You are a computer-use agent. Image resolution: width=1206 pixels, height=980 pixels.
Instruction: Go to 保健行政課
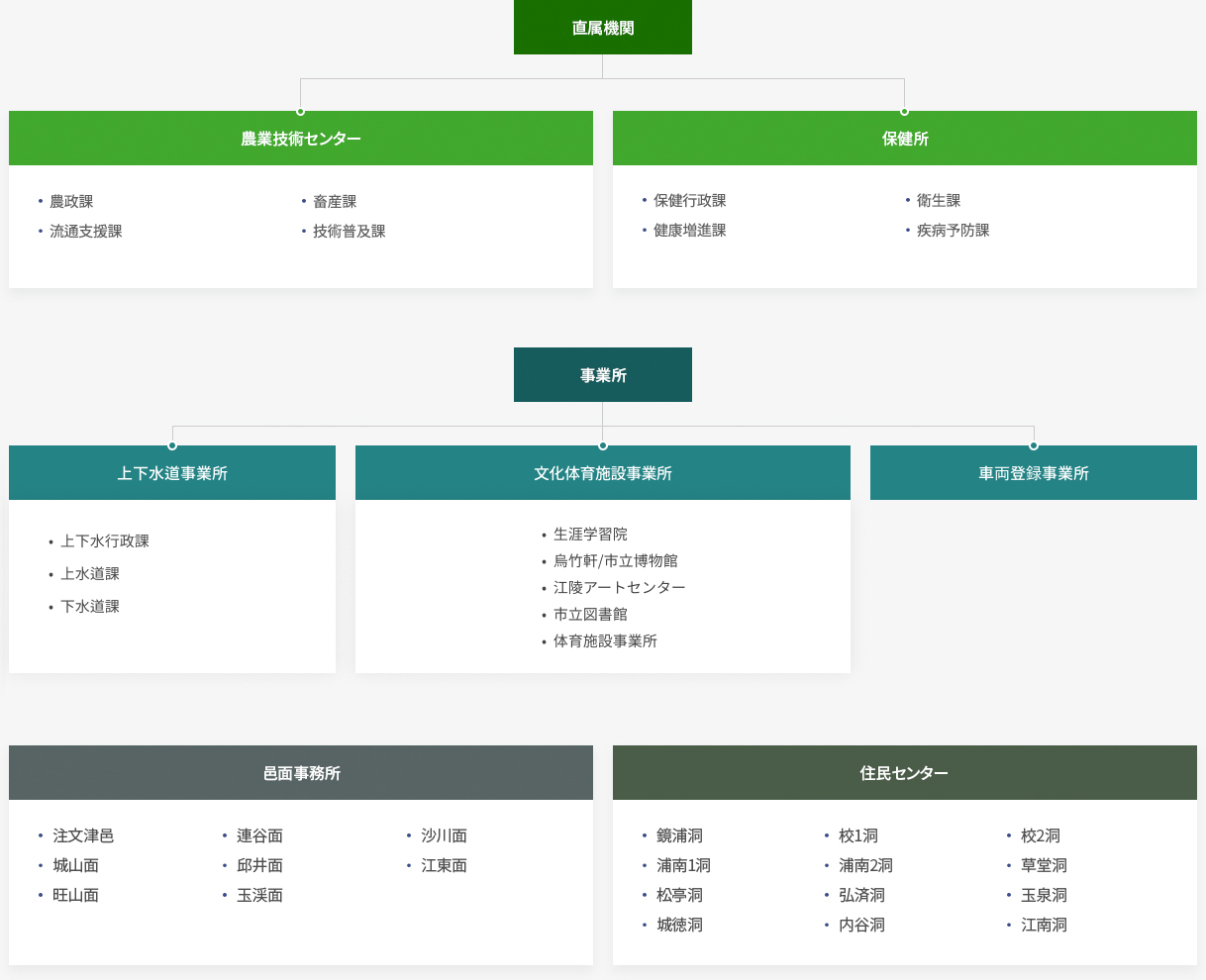pyautogui.click(x=690, y=200)
